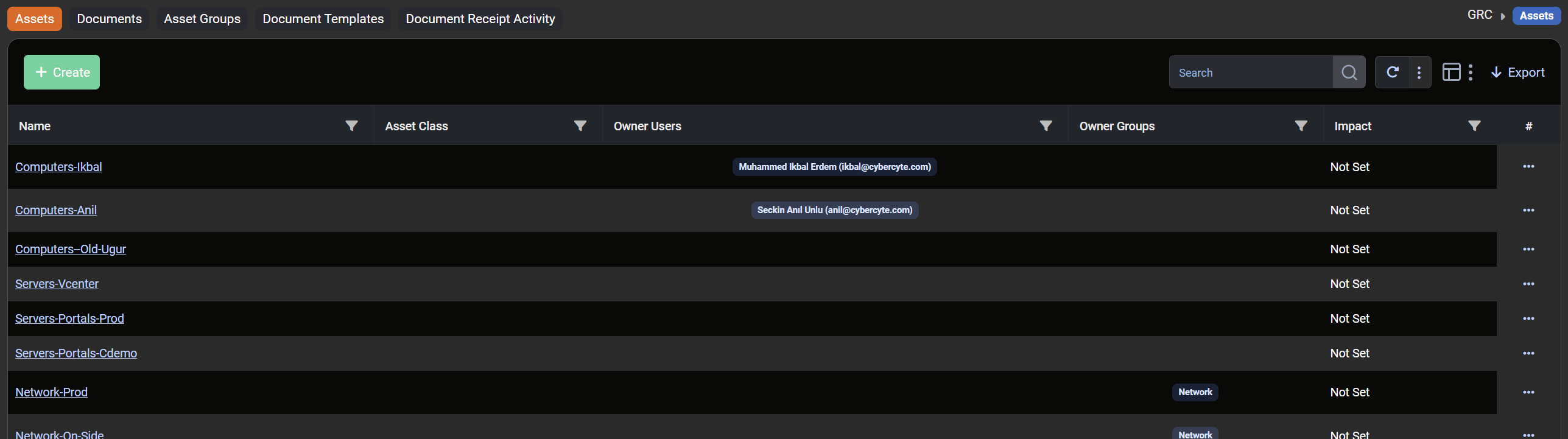Click the table layout columns icon

point(1451,72)
